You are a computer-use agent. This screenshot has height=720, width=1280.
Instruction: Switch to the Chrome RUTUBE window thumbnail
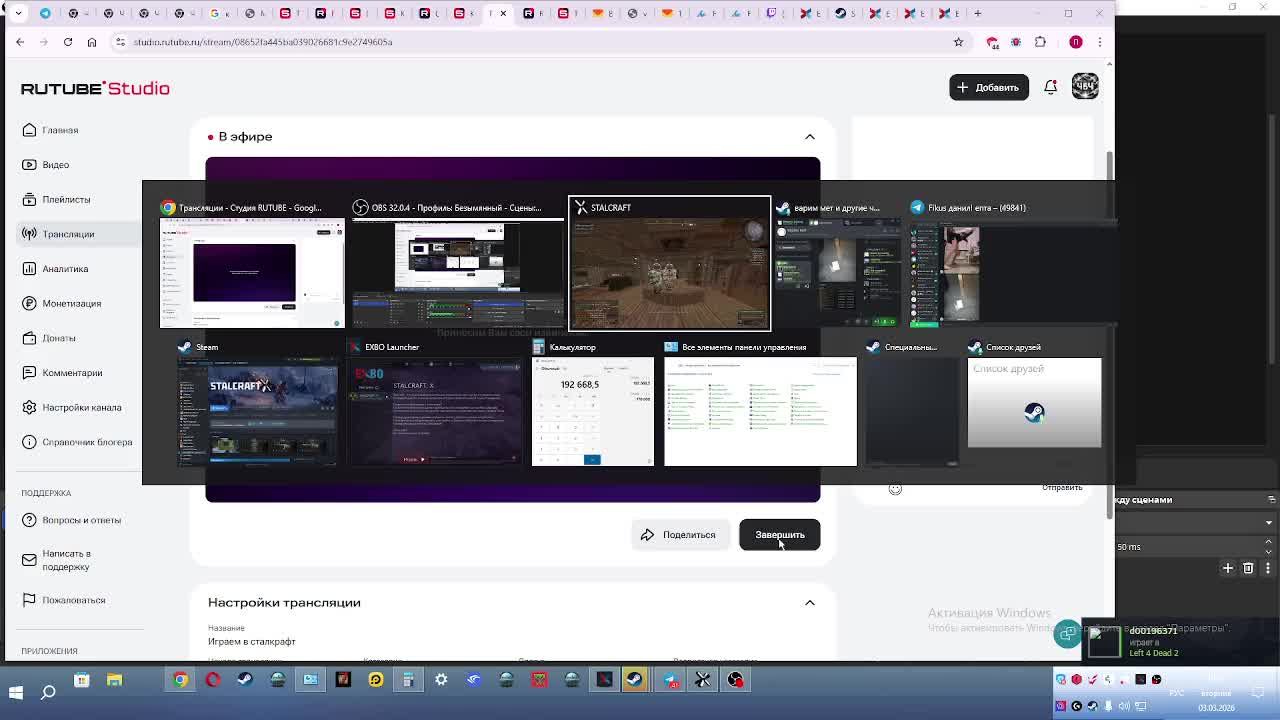[252, 264]
